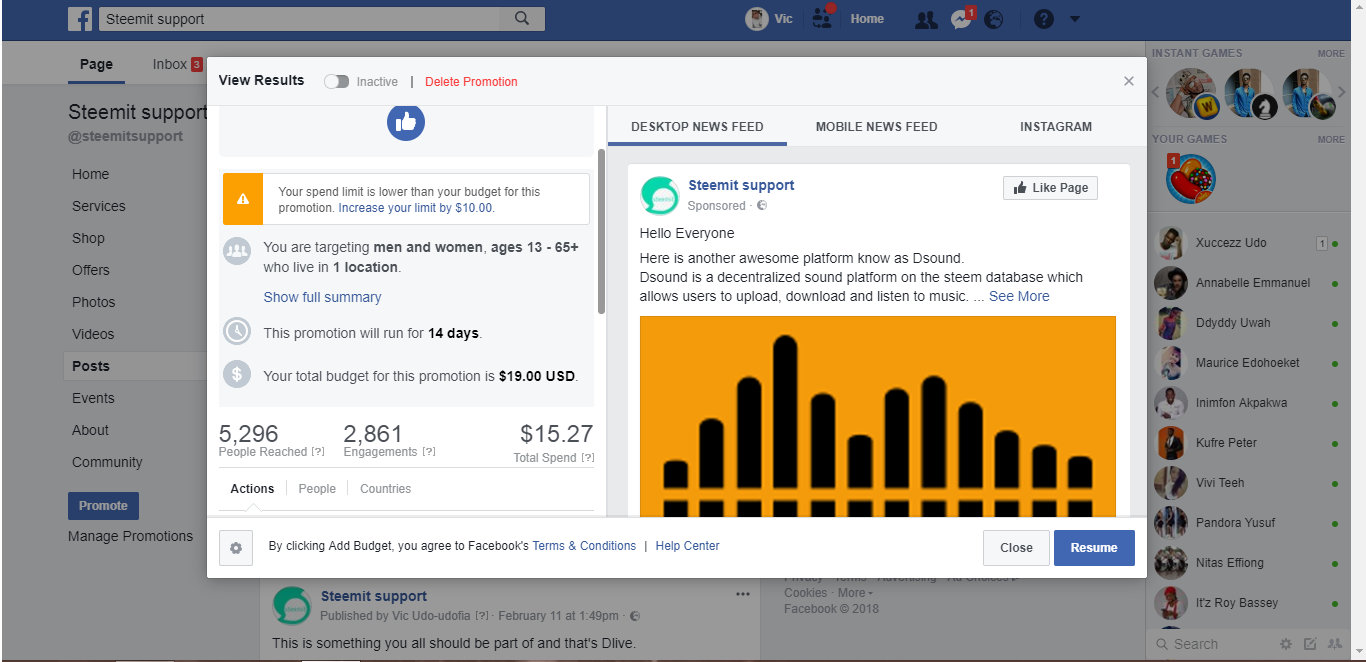1366x662 pixels.
Task: Click the chat Search field
Action: click(1212, 644)
